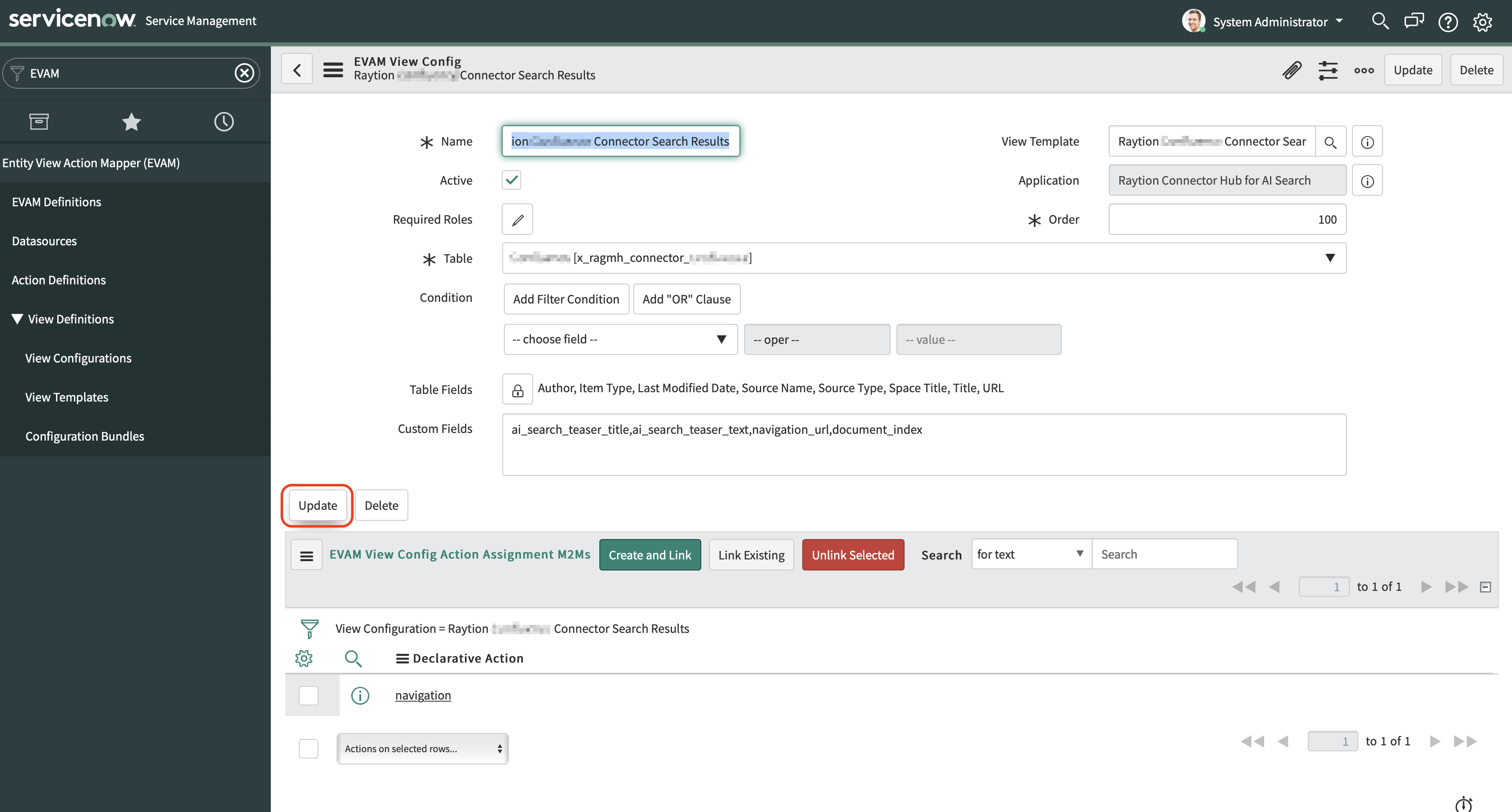Expand the Table field dropdown

coord(1329,258)
